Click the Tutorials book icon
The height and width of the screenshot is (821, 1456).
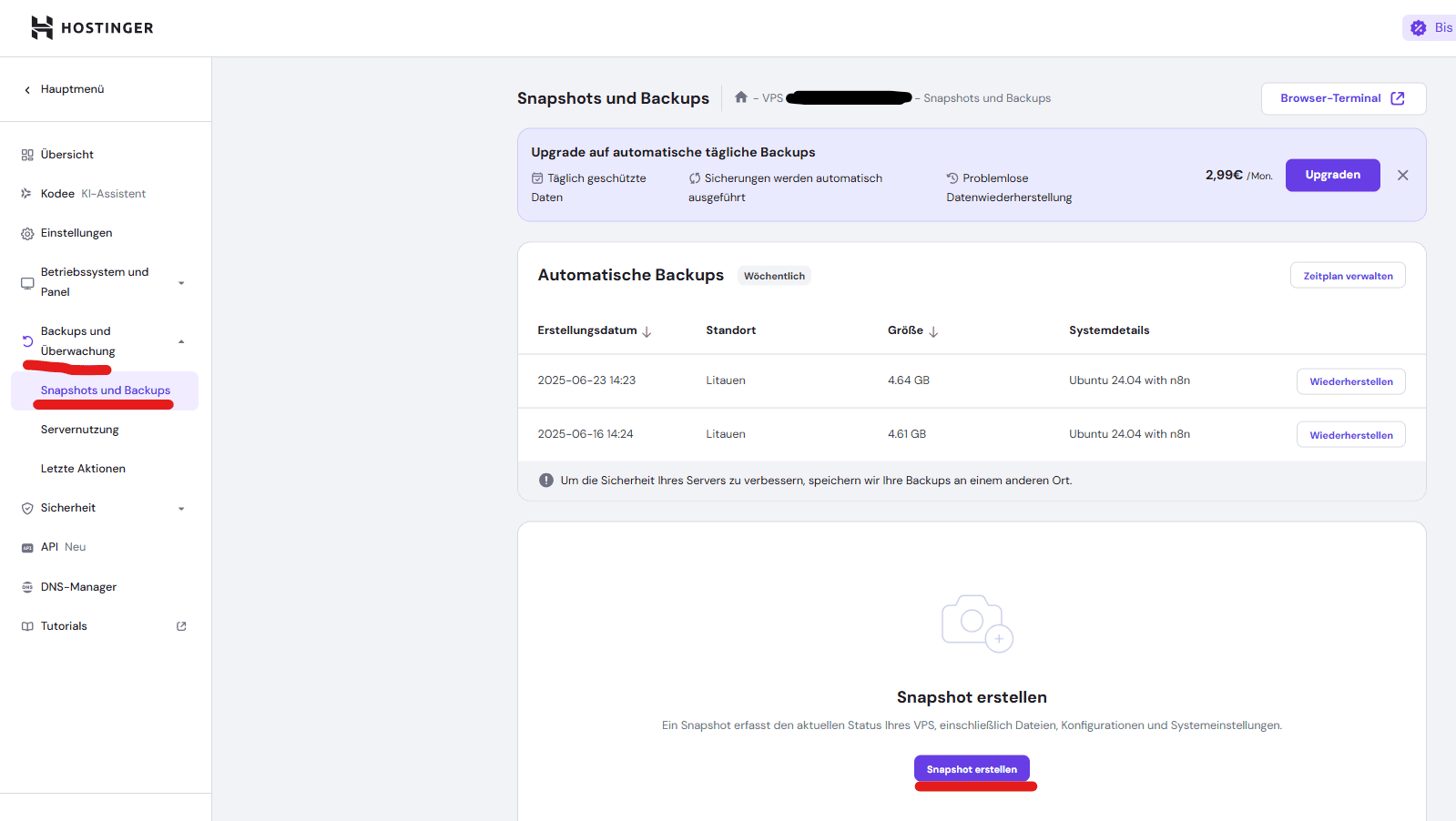click(27, 626)
